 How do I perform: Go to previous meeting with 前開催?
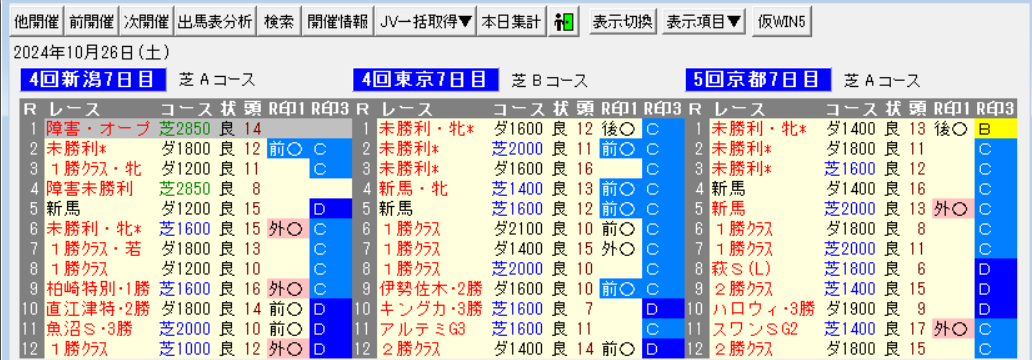[91, 22]
